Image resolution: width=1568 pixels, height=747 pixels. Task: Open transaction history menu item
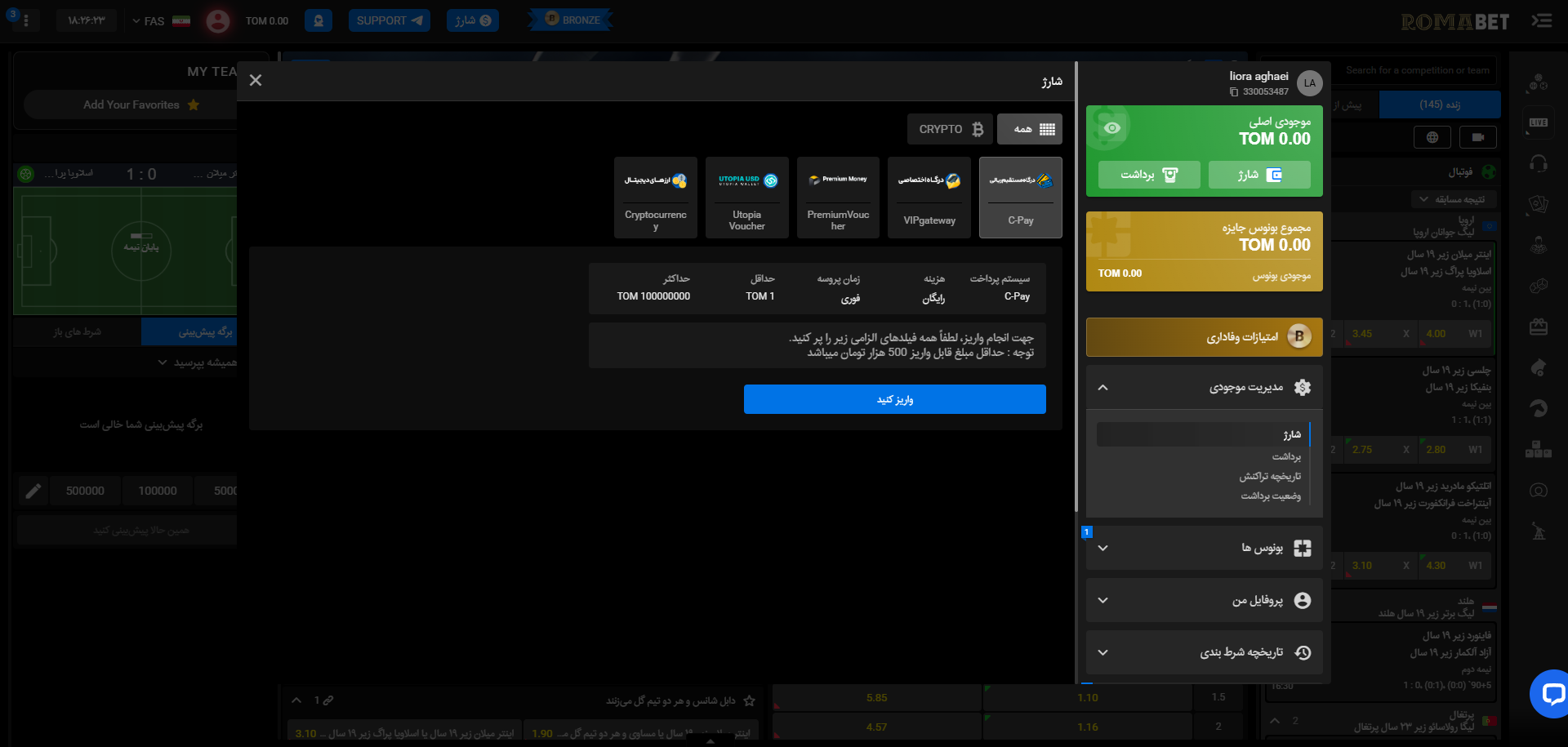click(1269, 476)
